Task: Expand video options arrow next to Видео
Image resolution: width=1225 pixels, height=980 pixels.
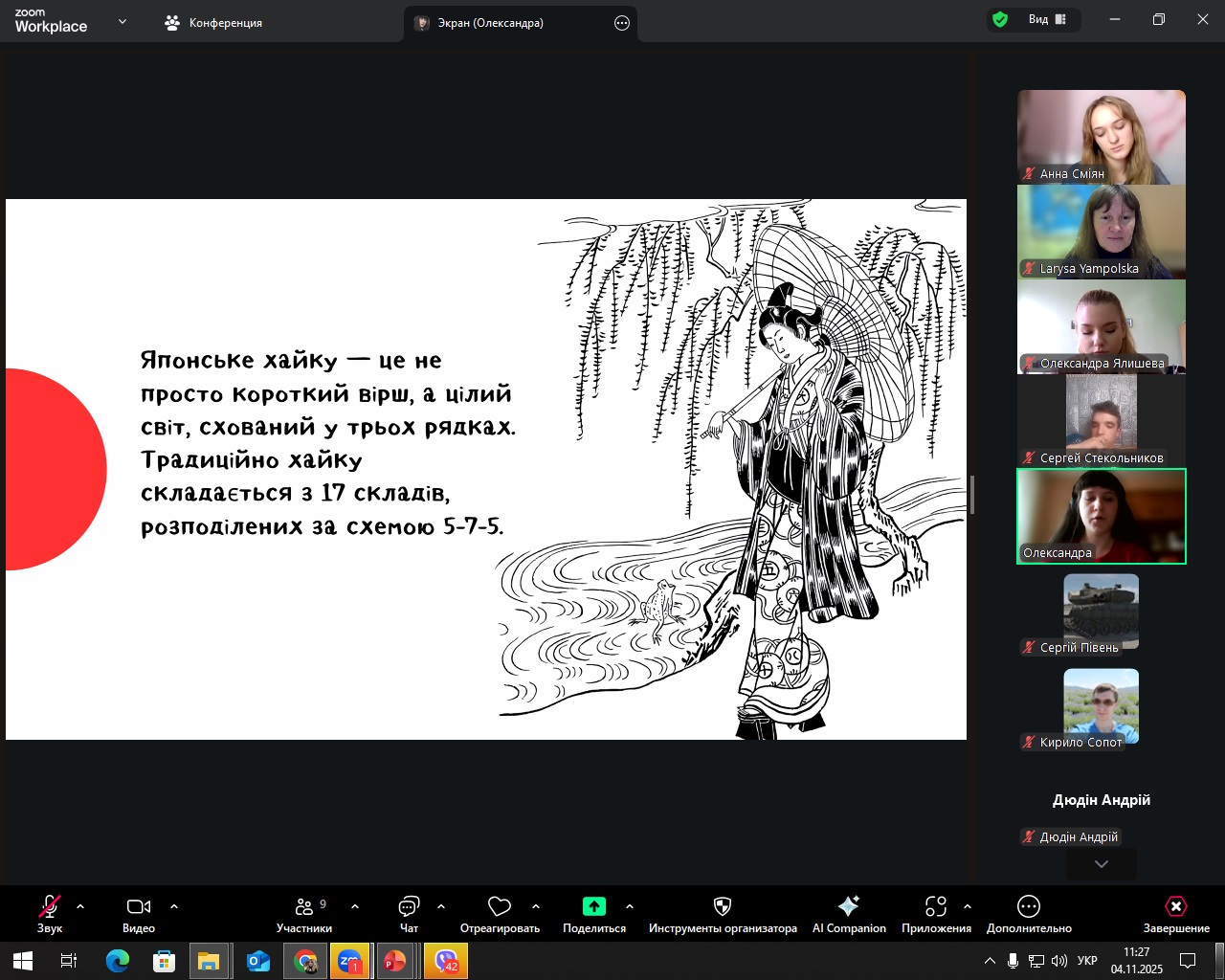Action: 174,906
